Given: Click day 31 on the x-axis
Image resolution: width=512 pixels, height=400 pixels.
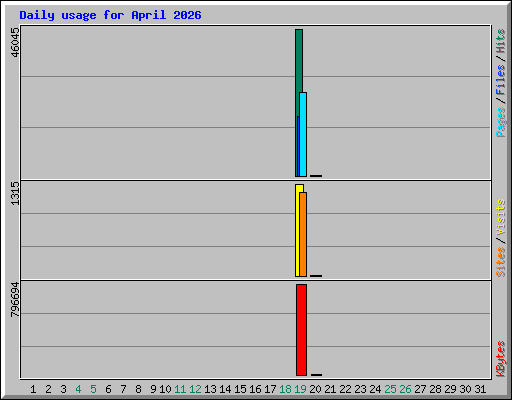Looking at the screenshot, I should [x=480, y=389].
